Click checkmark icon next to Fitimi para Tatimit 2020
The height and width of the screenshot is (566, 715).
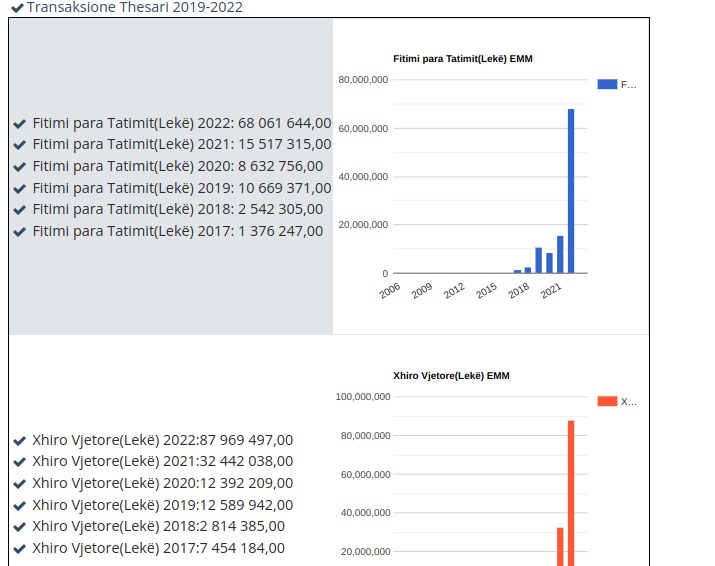[x=20, y=167]
